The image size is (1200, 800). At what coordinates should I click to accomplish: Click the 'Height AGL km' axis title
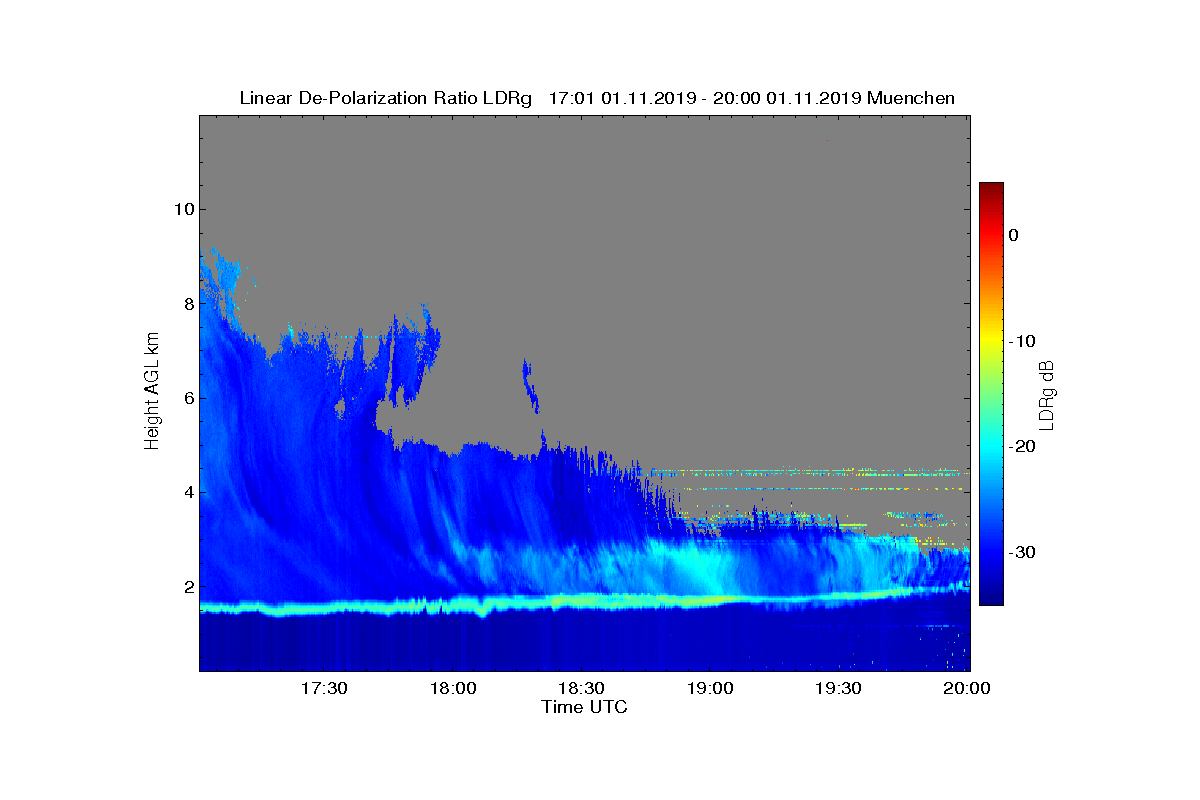(152, 393)
